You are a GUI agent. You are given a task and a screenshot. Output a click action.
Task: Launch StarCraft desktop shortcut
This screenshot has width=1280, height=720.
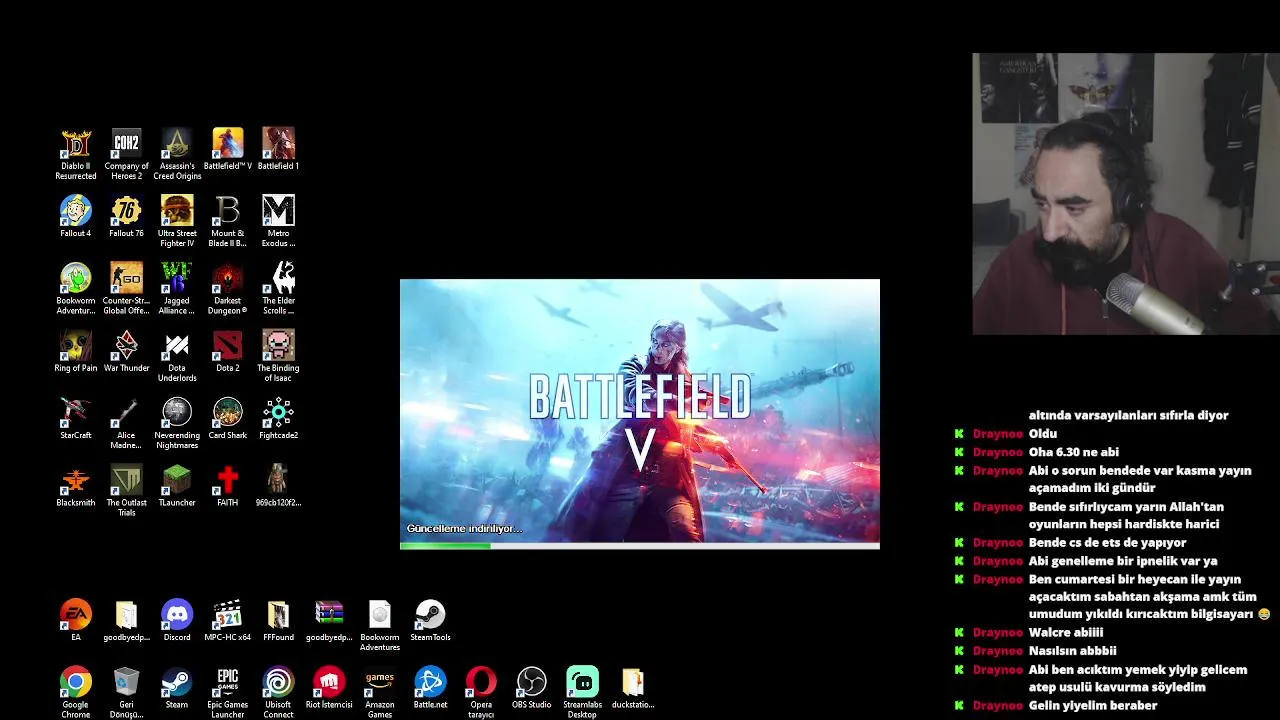tap(76, 418)
